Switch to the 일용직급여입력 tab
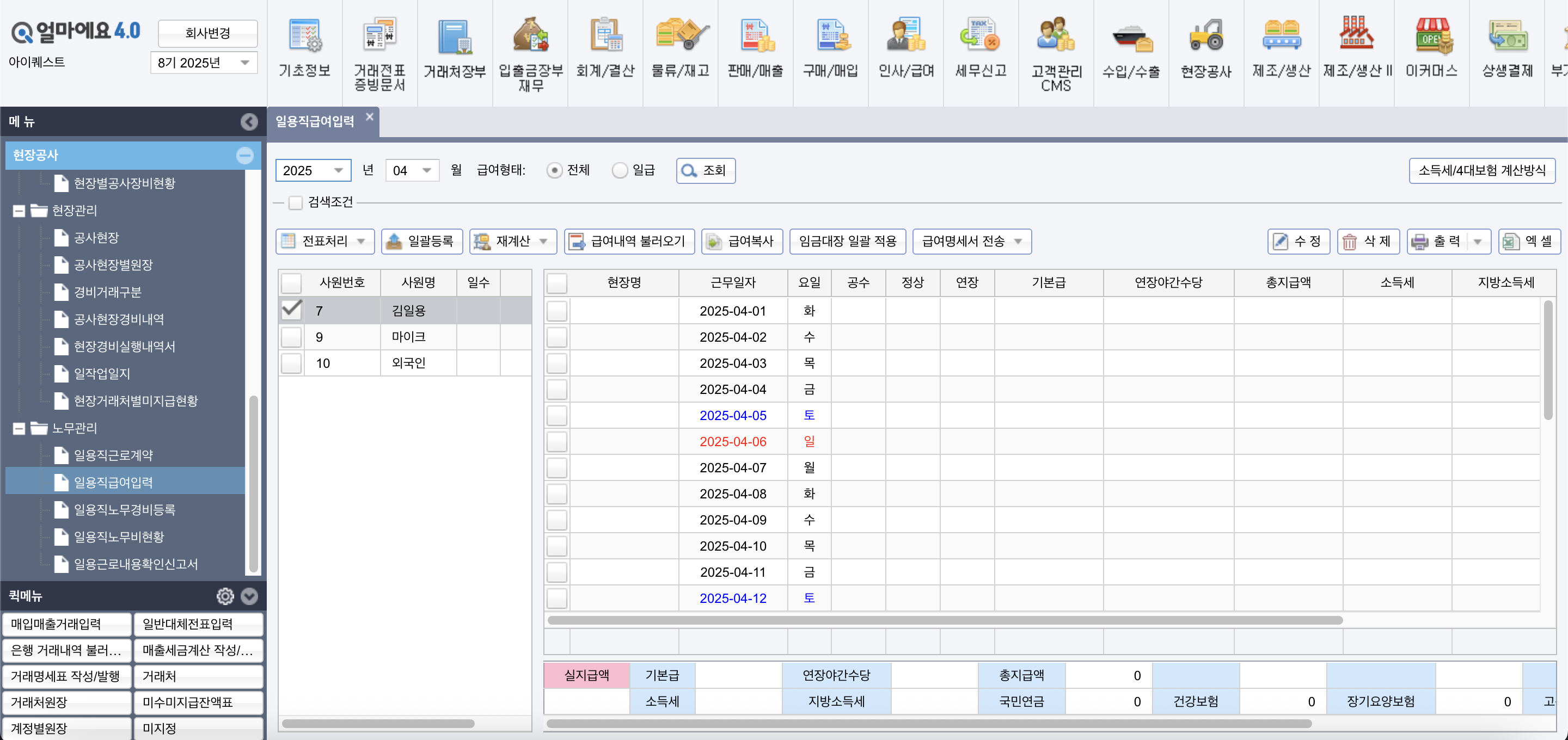The width and height of the screenshot is (1568, 740). point(315,122)
